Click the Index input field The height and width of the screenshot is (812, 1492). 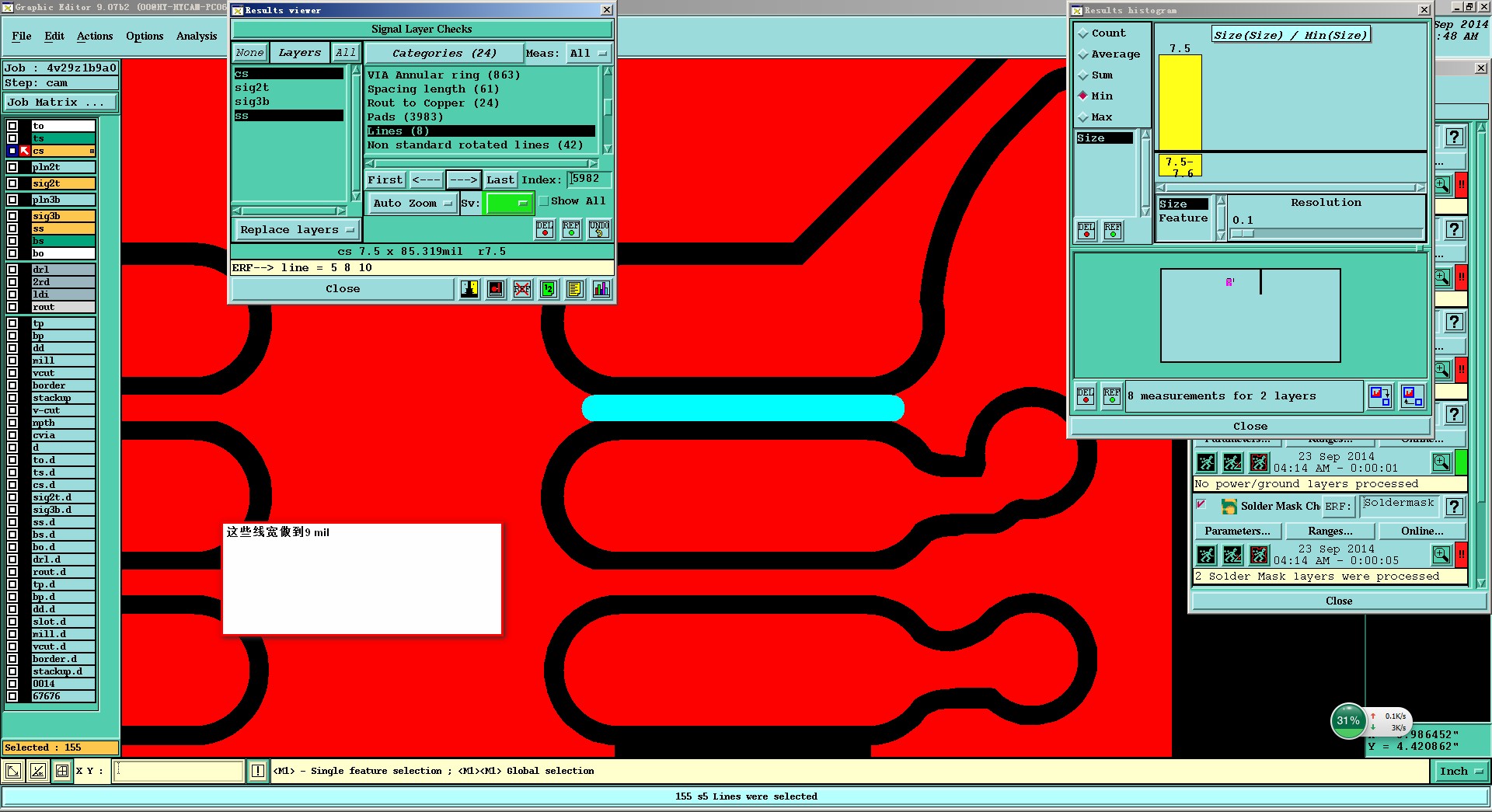click(x=589, y=179)
